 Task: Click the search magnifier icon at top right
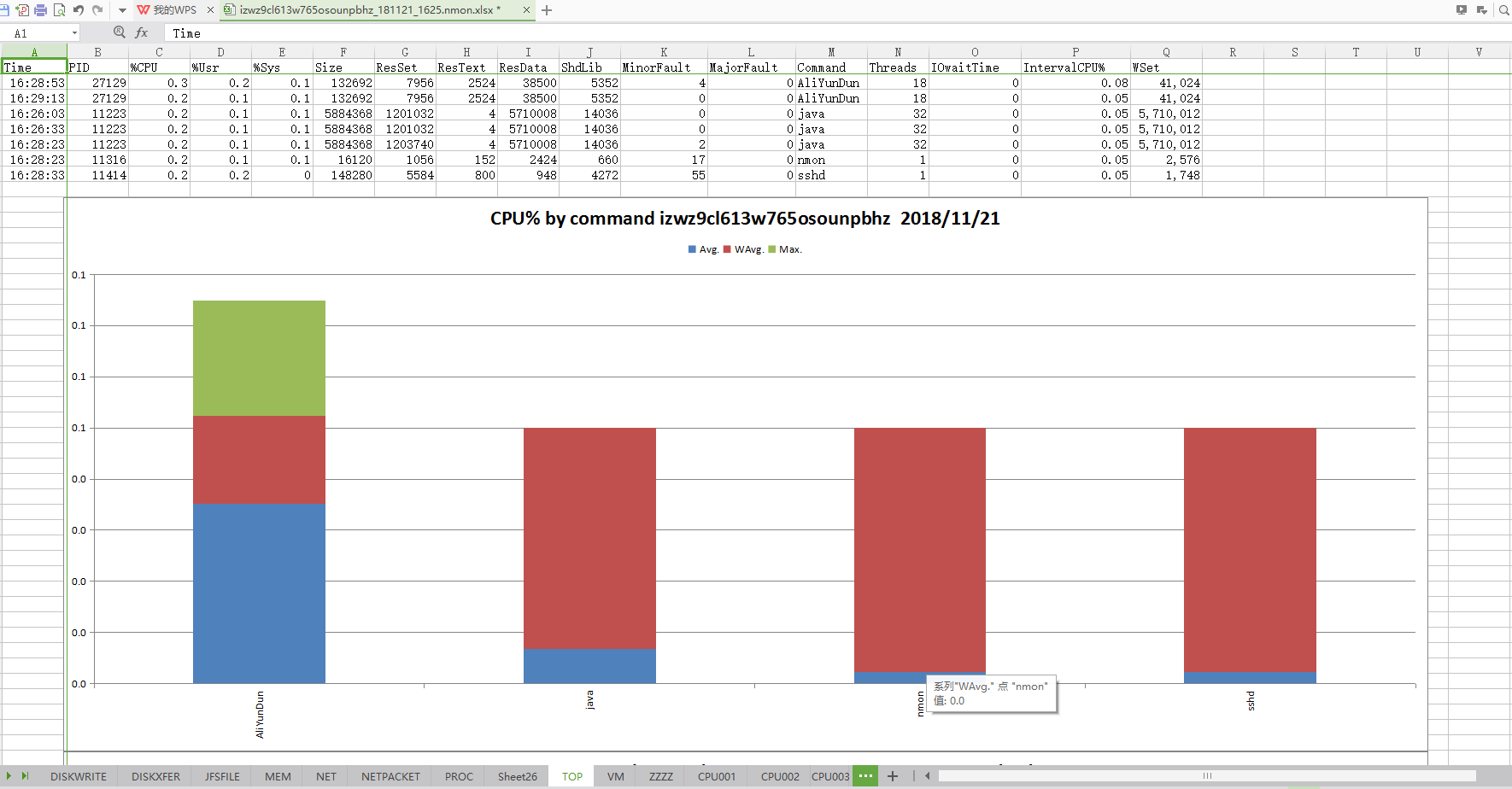coord(1504,10)
